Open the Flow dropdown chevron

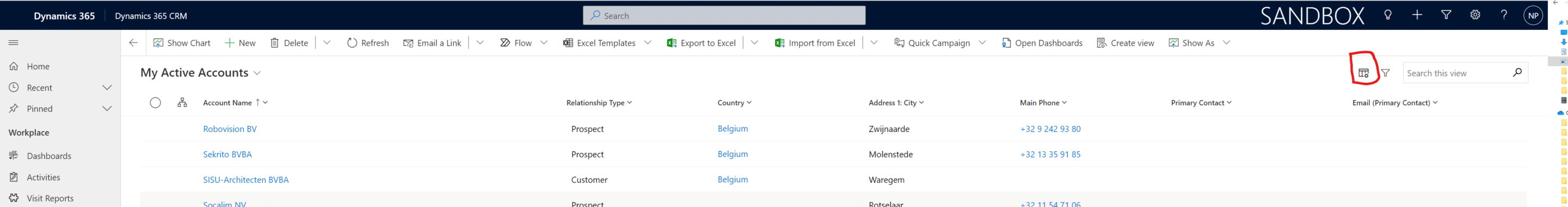(544, 42)
